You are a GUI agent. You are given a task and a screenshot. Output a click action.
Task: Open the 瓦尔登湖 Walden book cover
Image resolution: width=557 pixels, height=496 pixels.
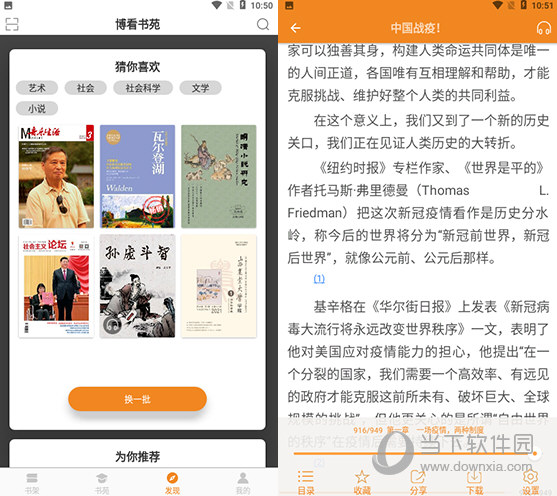[137, 176]
